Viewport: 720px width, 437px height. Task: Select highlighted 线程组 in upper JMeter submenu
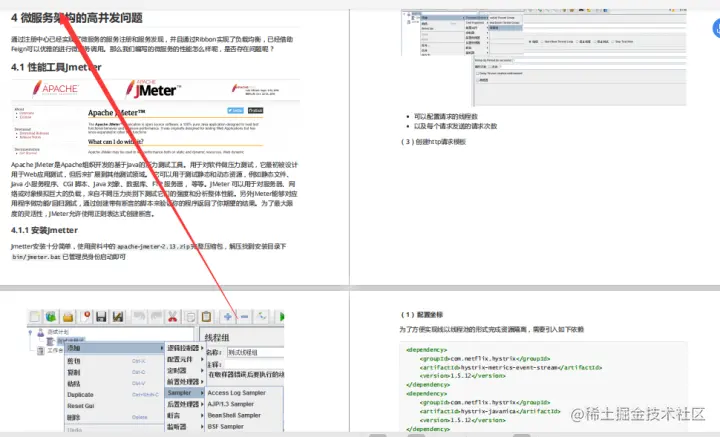point(506,28)
